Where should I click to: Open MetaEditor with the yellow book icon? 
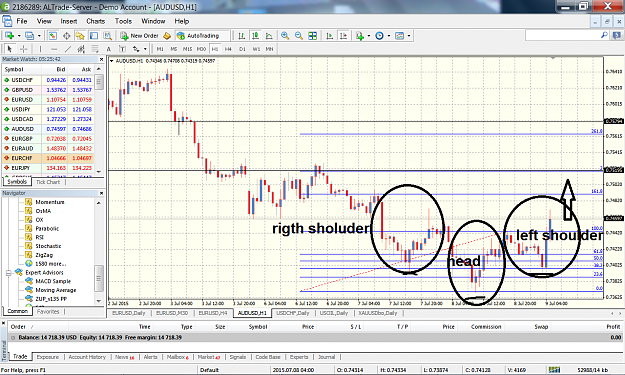pyautogui.click(x=167, y=36)
